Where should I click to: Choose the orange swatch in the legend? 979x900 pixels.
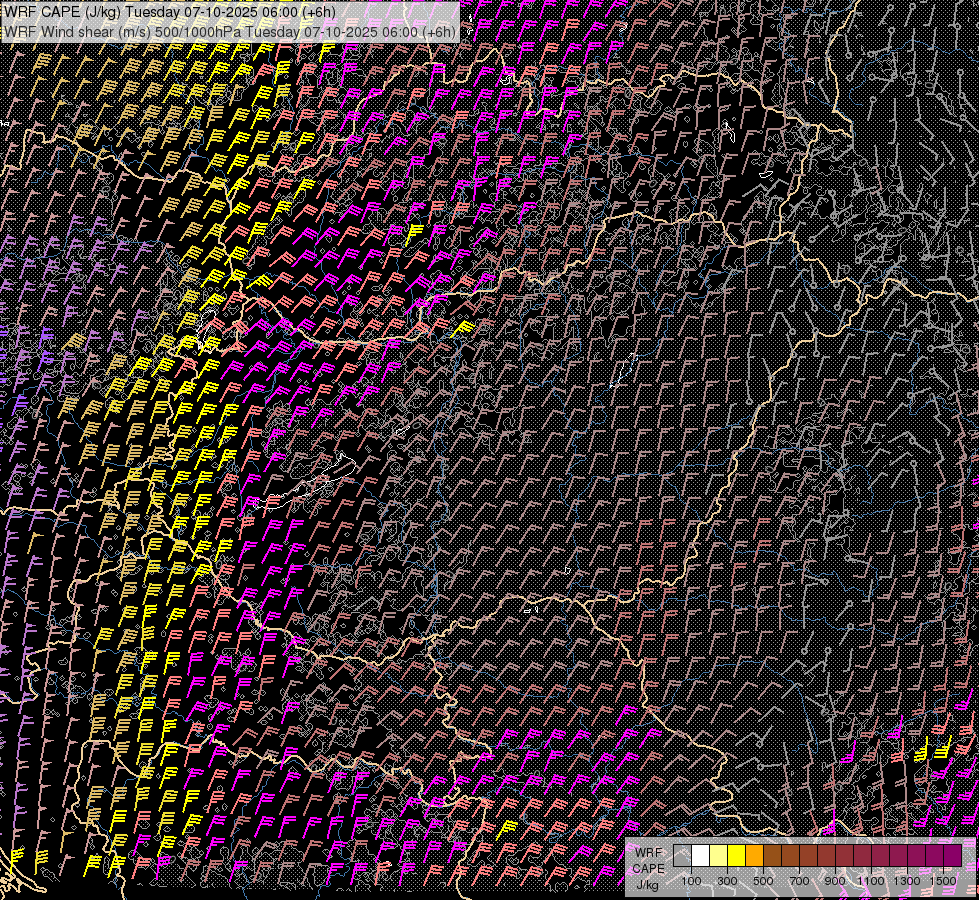(x=754, y=856)
